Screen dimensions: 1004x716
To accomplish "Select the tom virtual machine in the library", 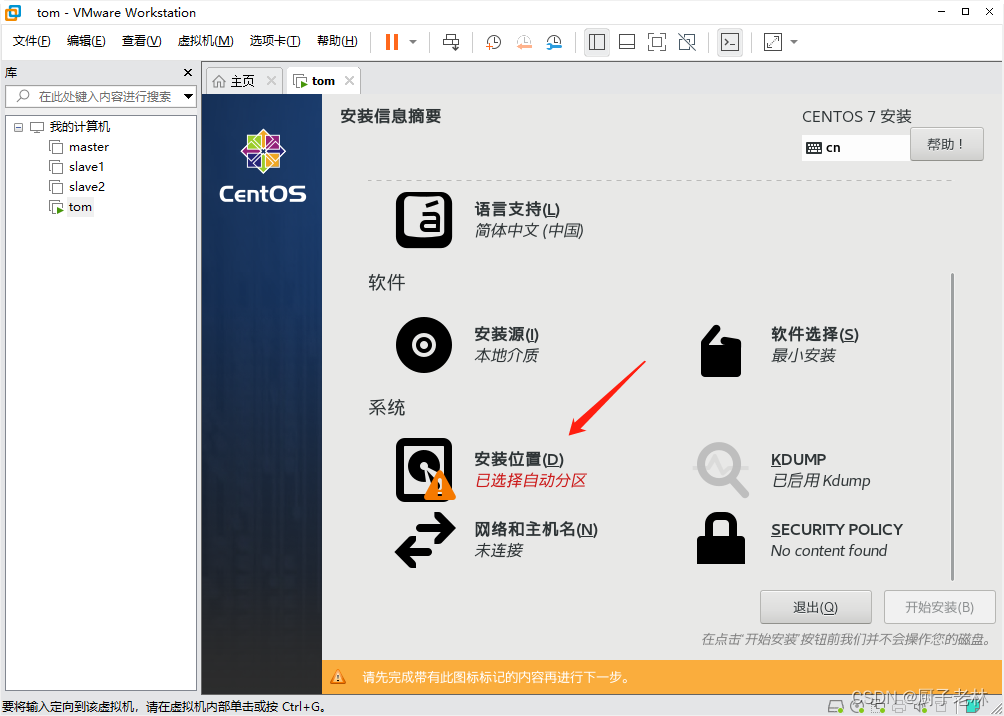I will (81, 207).
